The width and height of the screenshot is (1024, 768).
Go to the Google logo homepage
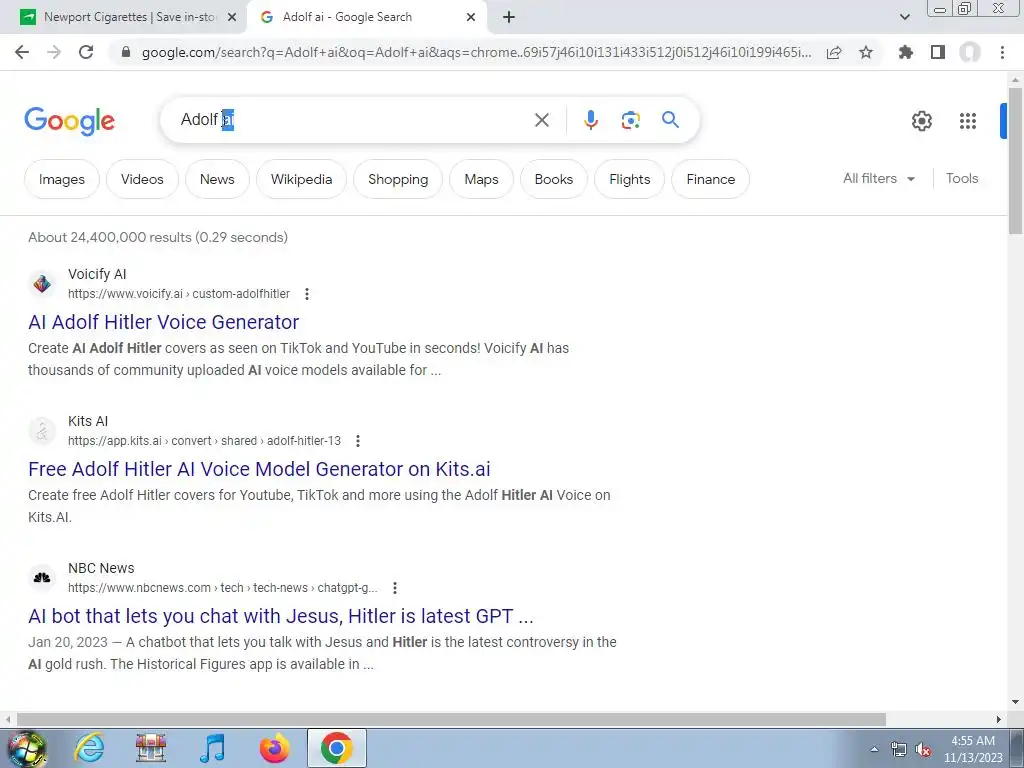click(70, 121)
